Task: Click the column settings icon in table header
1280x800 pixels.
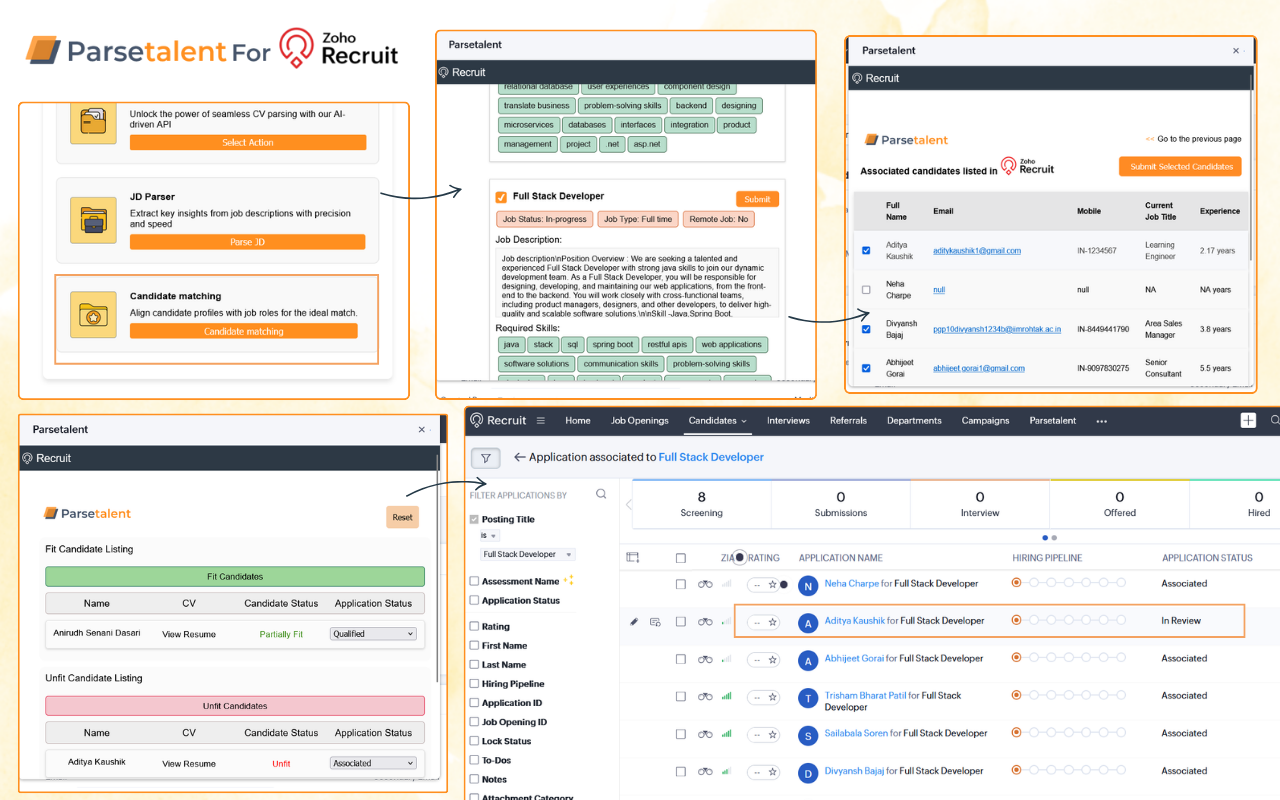Action: [x=632, y=557]
